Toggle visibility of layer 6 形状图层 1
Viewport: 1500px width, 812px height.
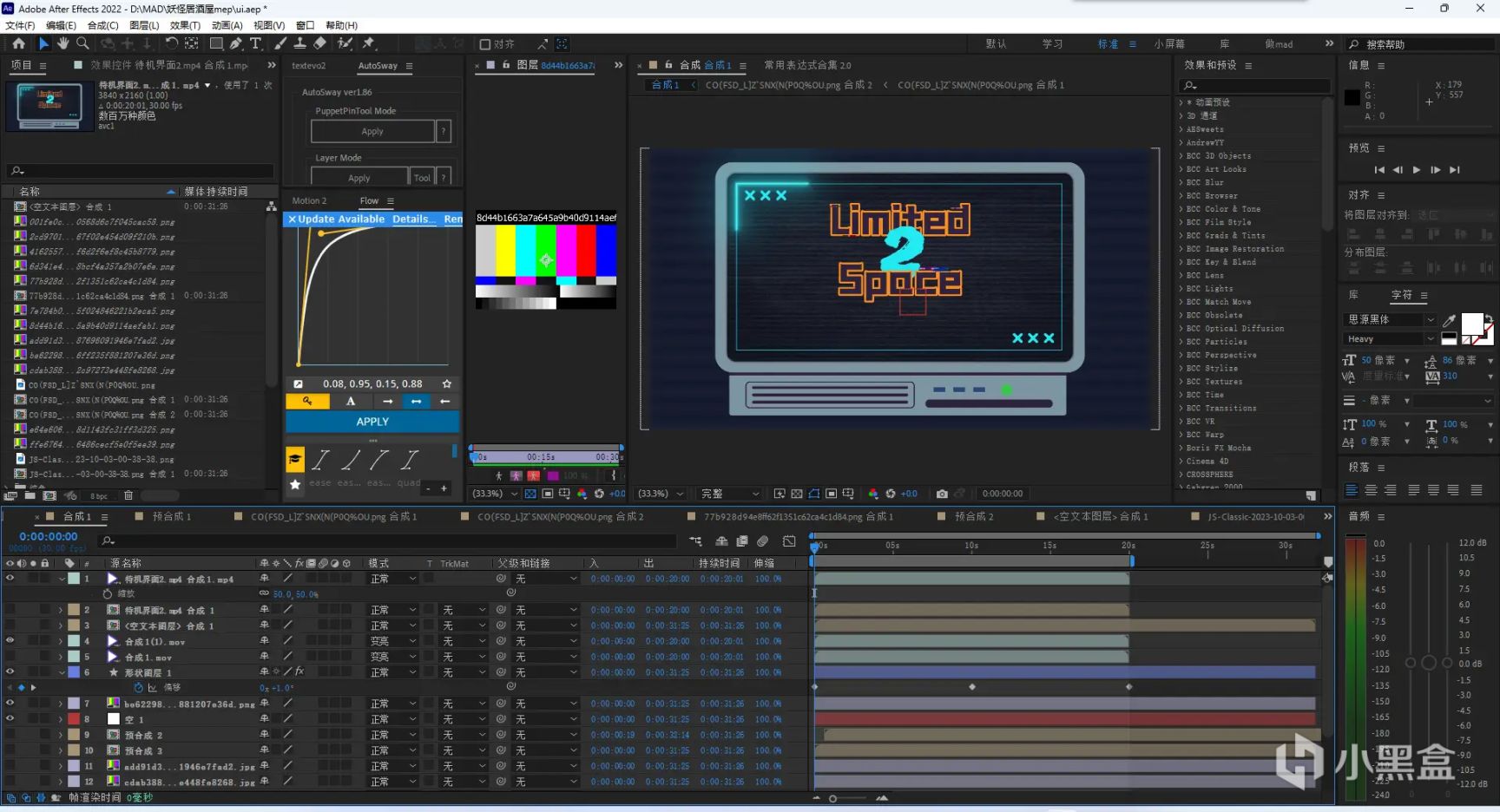click(10, 671)
